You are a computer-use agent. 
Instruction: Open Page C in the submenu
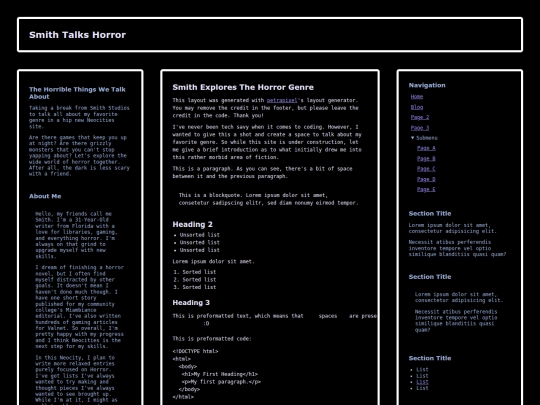click(x=426, y=169)
